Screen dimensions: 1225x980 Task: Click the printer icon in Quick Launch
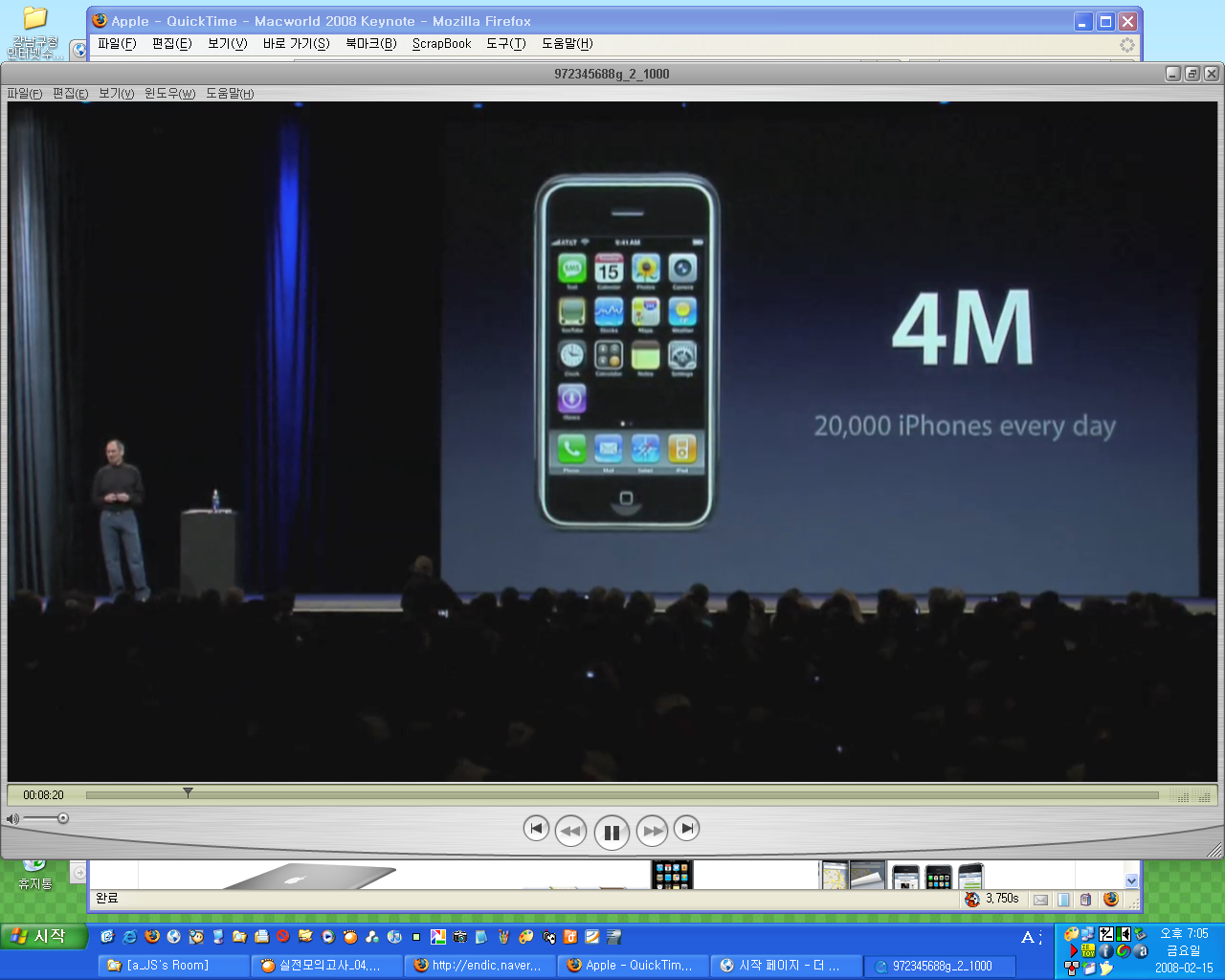click(261, 937)
